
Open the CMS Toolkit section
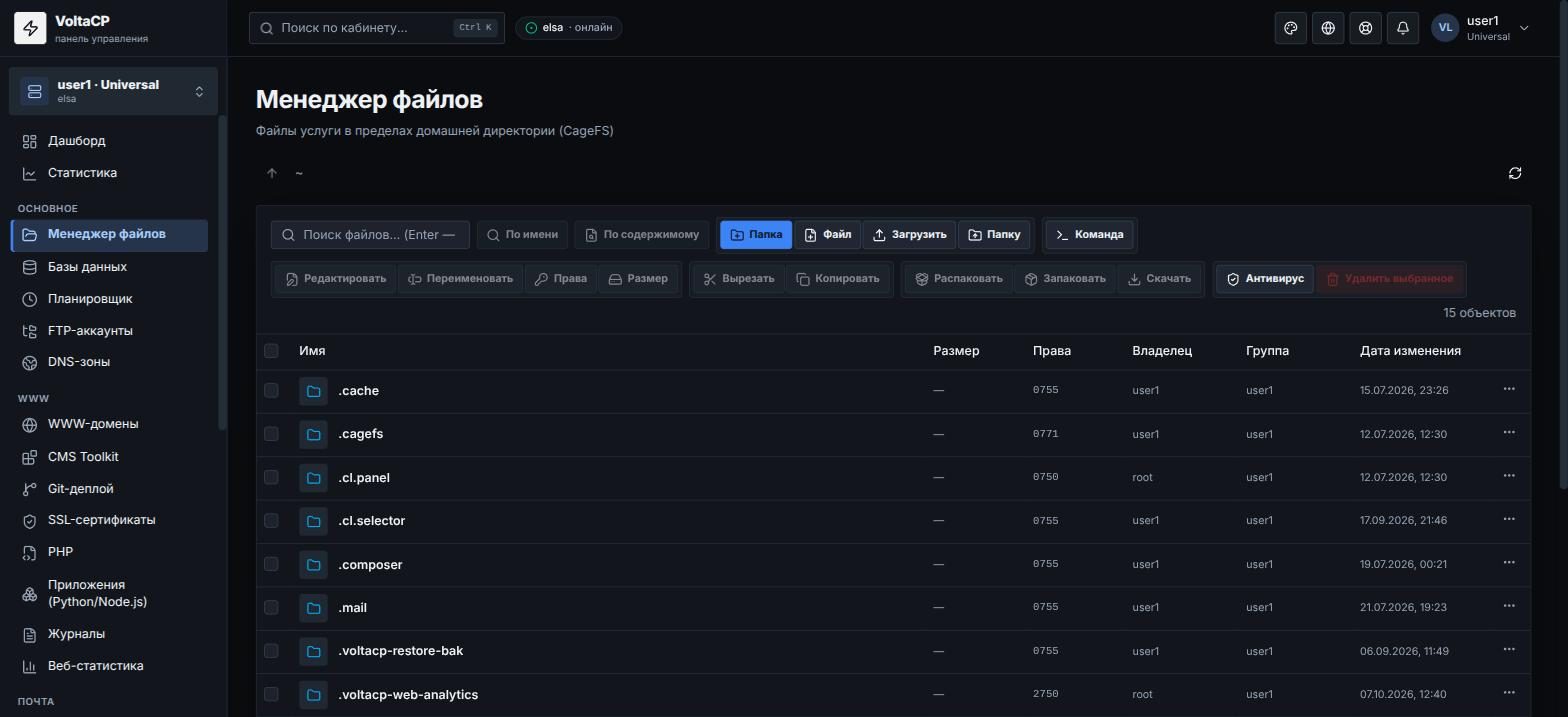(110, 457)
